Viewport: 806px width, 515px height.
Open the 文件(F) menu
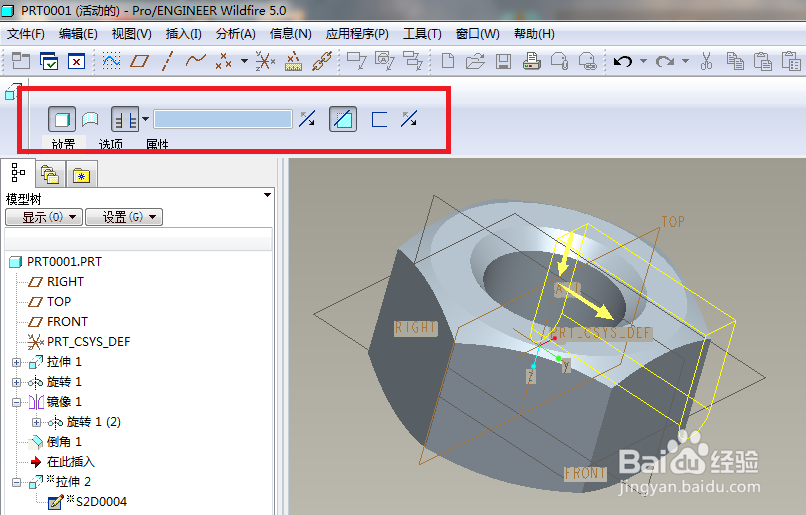(x=26, y=34)
